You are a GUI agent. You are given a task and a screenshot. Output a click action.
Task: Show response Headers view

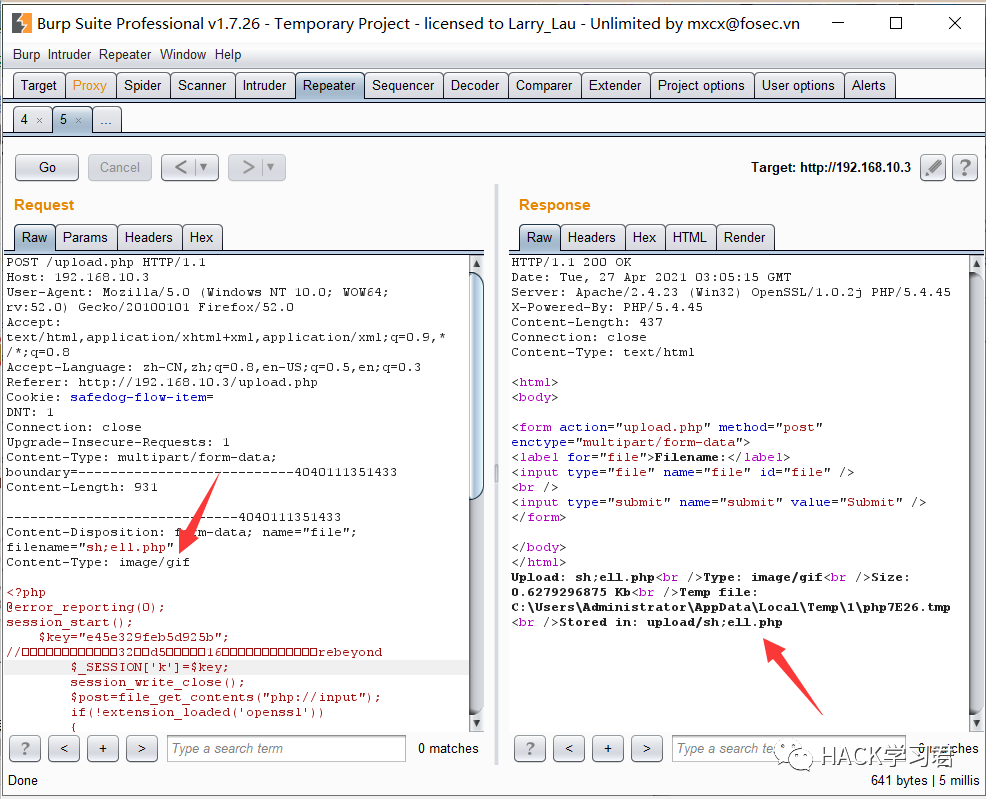tap(591, 238)
